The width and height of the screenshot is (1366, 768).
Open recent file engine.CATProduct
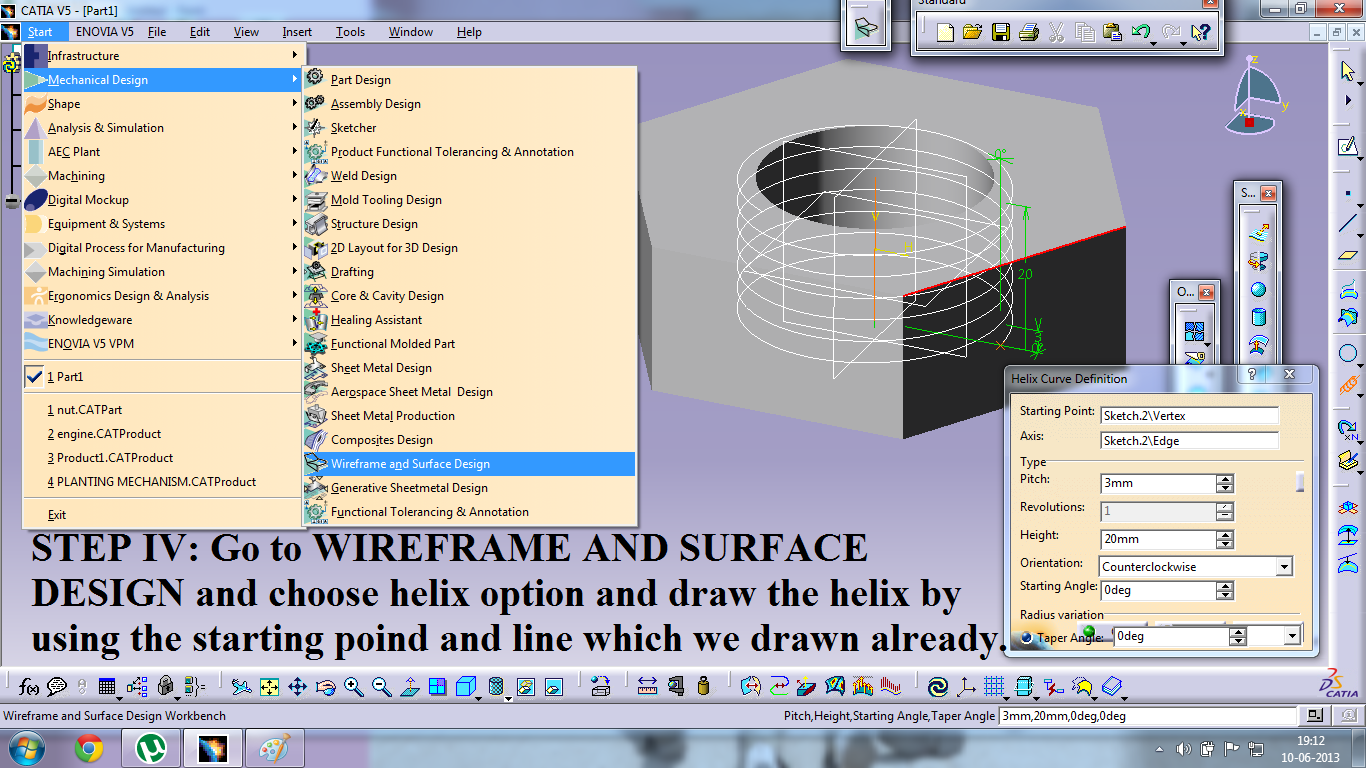(162, 434)
